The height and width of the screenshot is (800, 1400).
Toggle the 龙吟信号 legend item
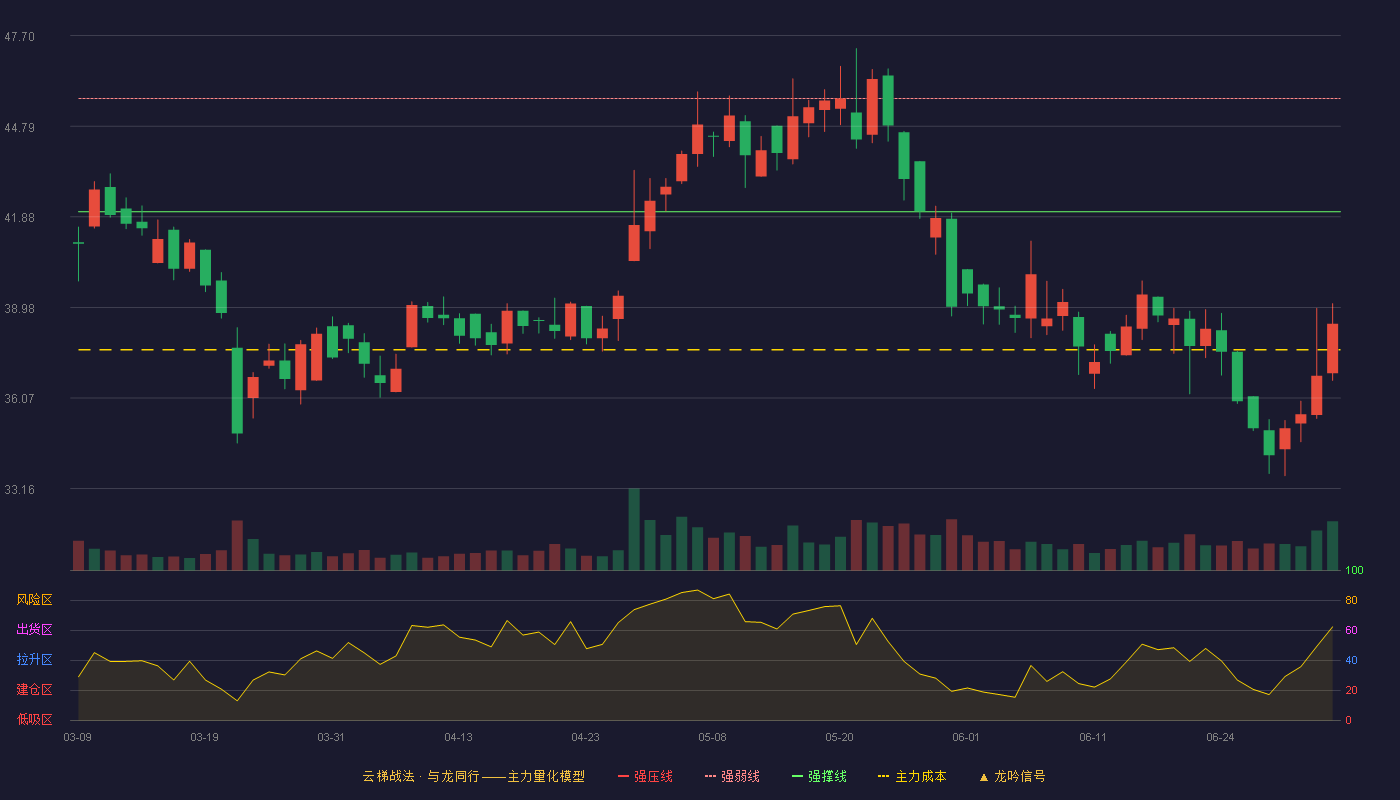pos(1012,776)
